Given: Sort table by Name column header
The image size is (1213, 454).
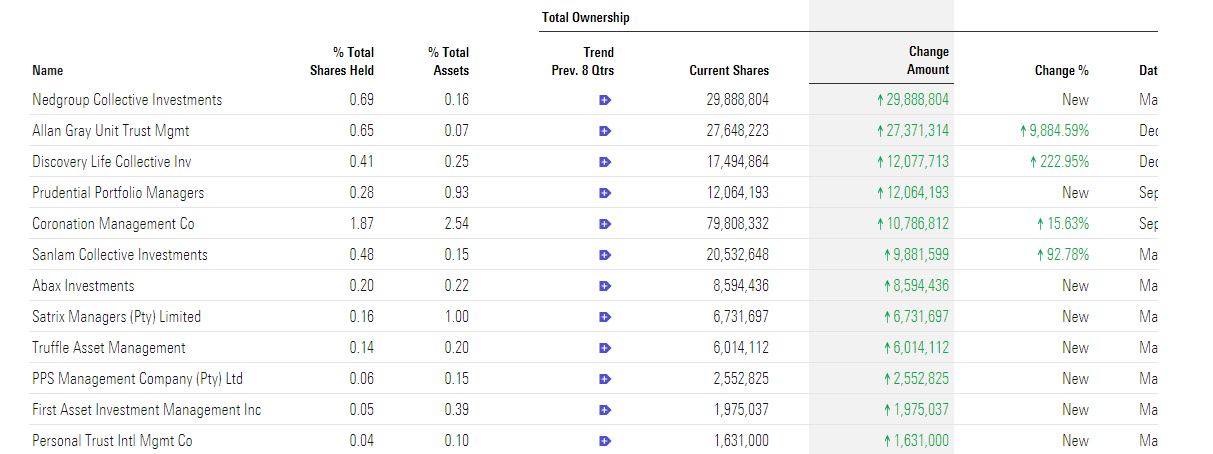Looking at the screenshot, I should pos(48,71).
